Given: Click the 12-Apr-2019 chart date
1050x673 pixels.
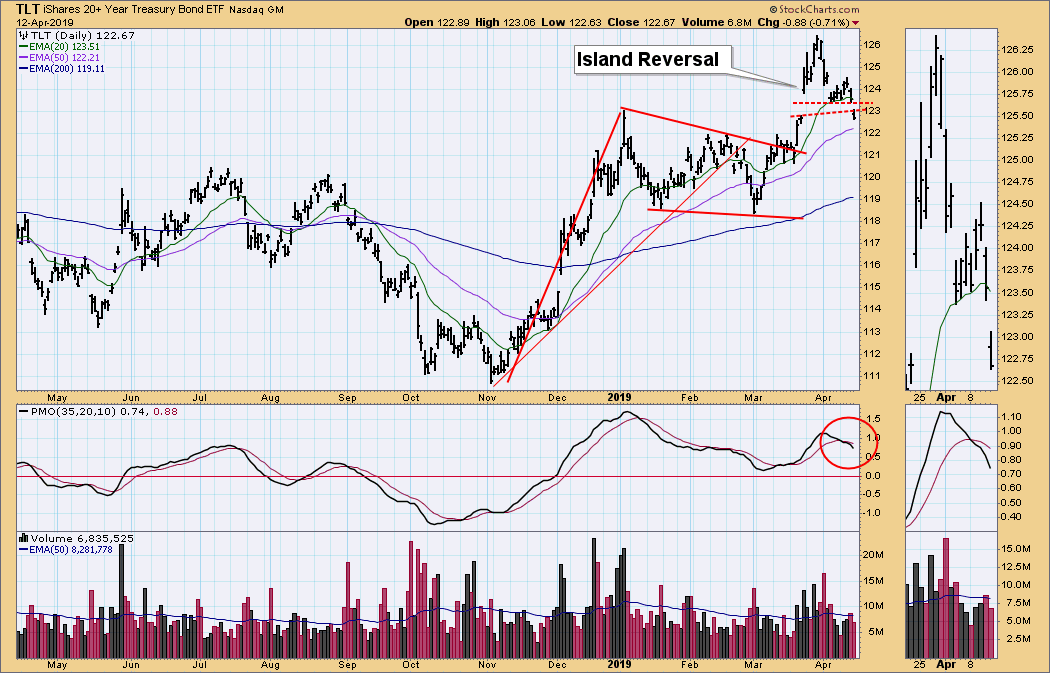Looking at the screenshot, I should [x=45, y=22].
